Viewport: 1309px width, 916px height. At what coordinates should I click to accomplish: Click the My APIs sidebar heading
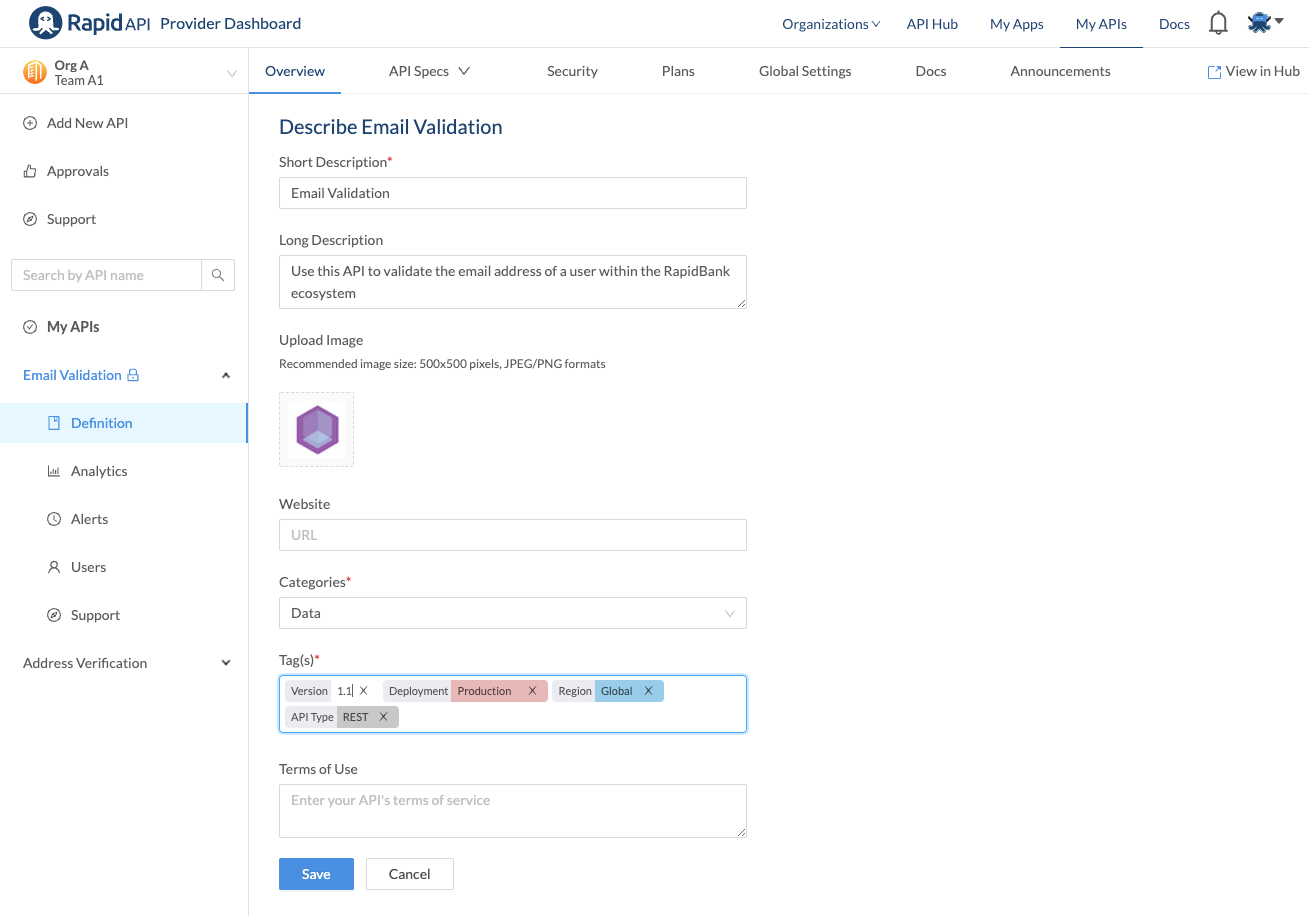pyautogui.click(x=73, y=327)
